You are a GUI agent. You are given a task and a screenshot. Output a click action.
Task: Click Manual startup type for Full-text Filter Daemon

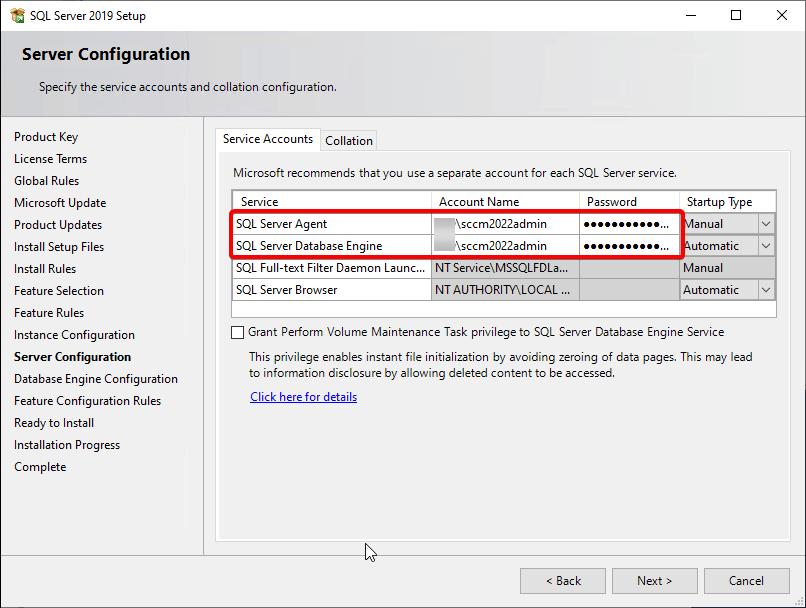point(727,268)
